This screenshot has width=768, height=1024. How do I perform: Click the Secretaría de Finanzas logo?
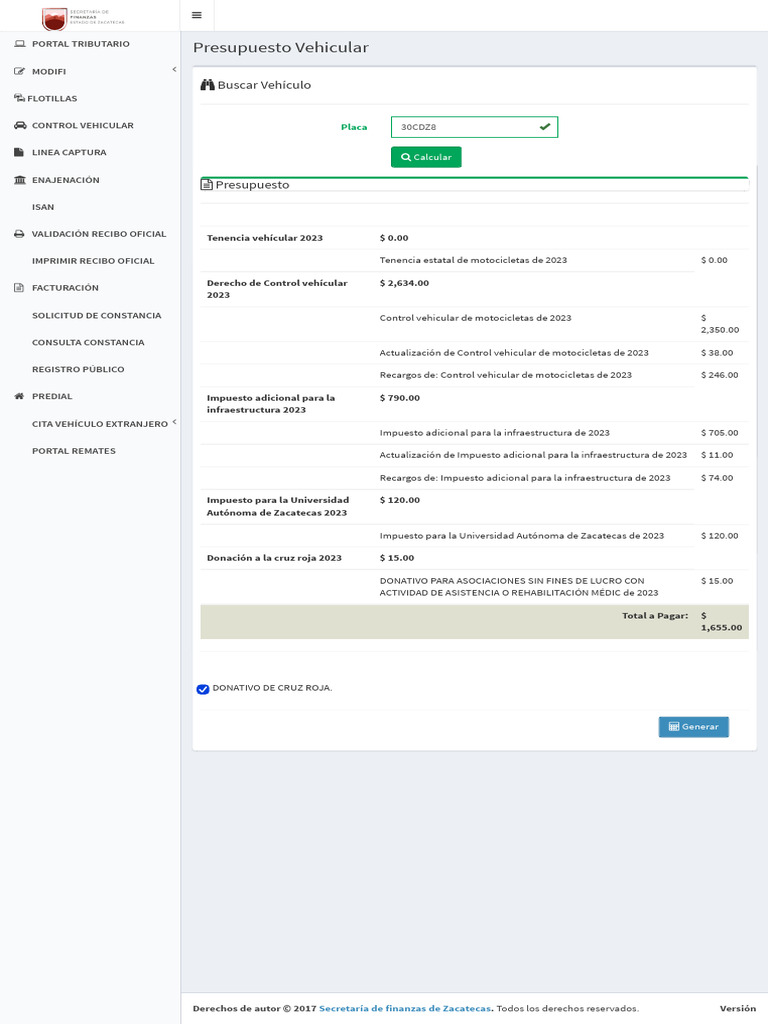83,18
